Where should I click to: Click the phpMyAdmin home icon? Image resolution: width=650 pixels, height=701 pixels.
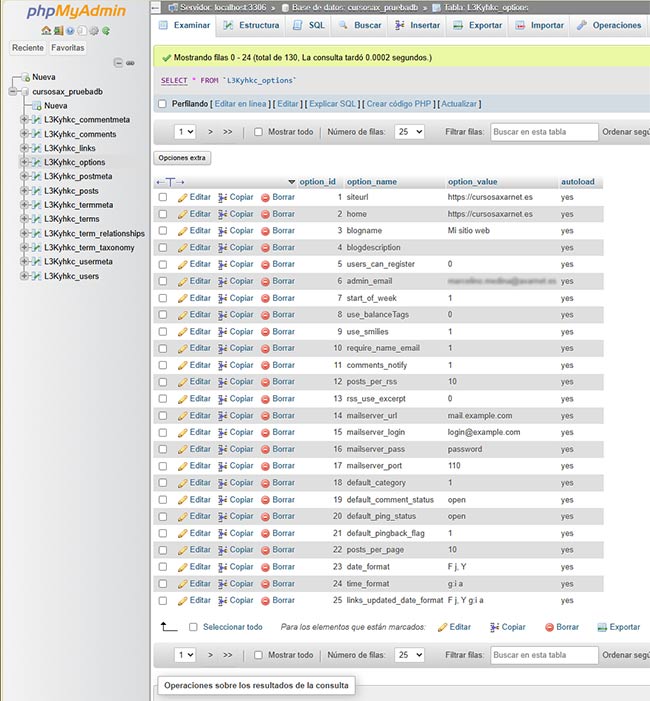pos(47,31)
